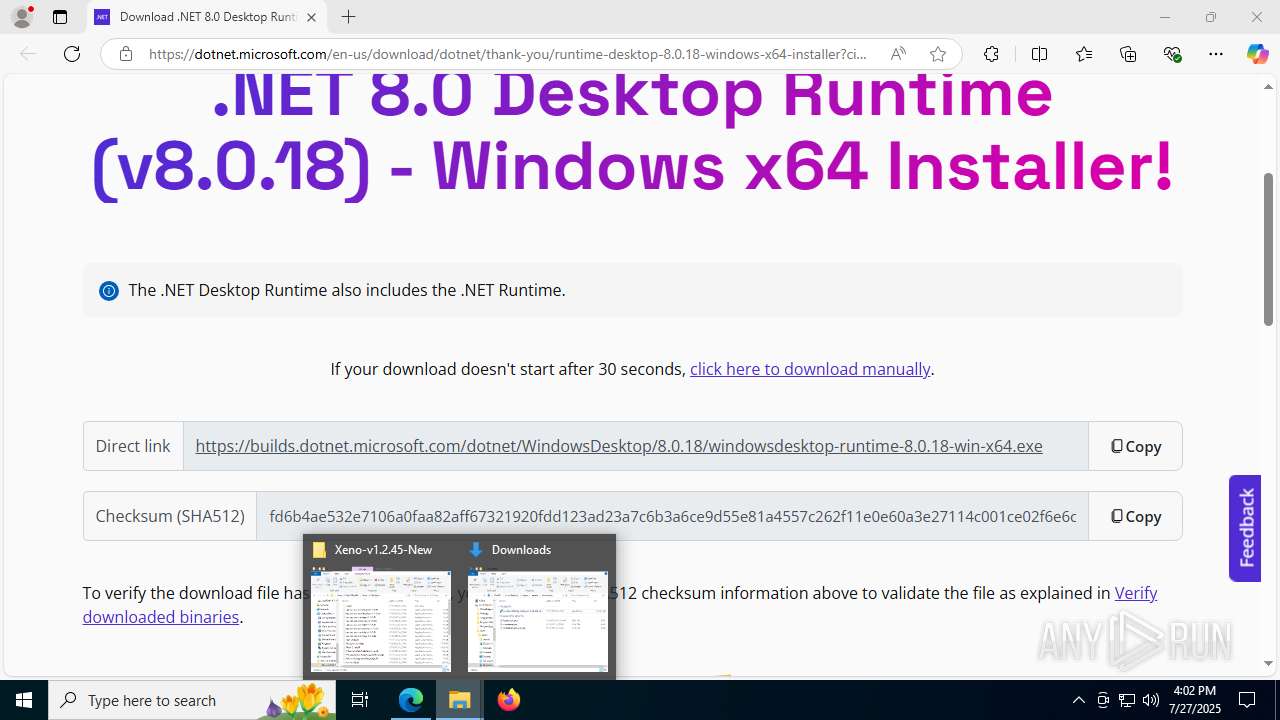Enable Read aloud in address bar
This screenshot has height=720, width=1280.
coord(898,54)
